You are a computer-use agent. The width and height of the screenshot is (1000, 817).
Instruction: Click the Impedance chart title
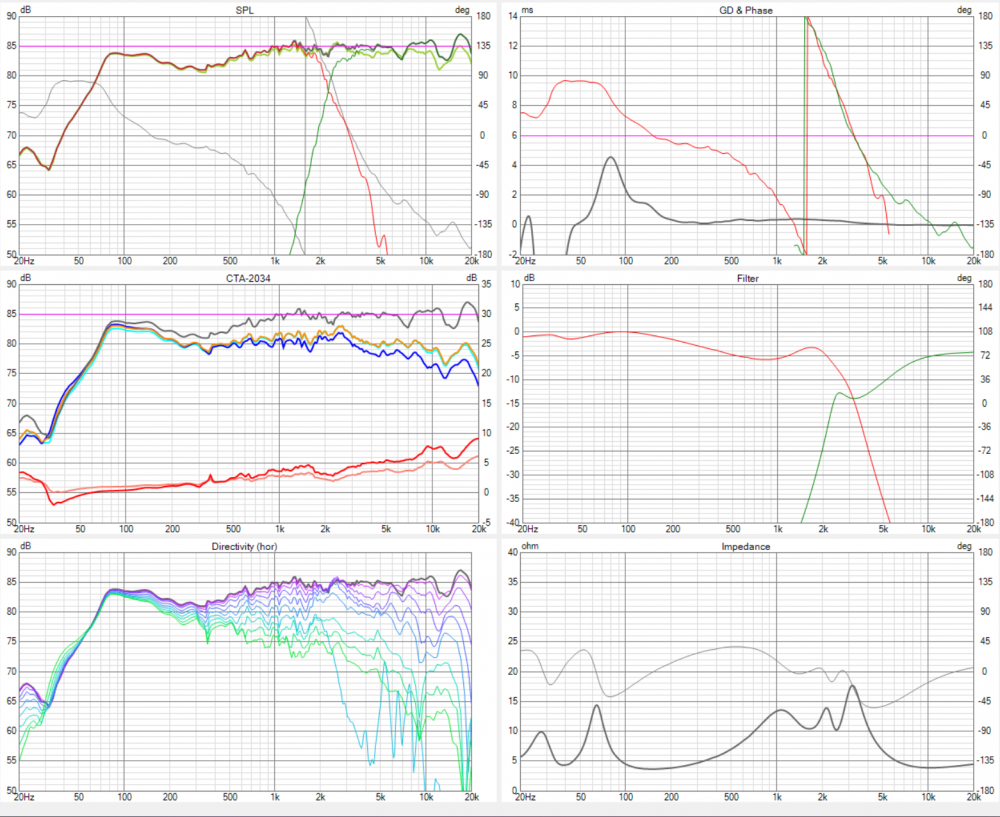click(746, 547)
